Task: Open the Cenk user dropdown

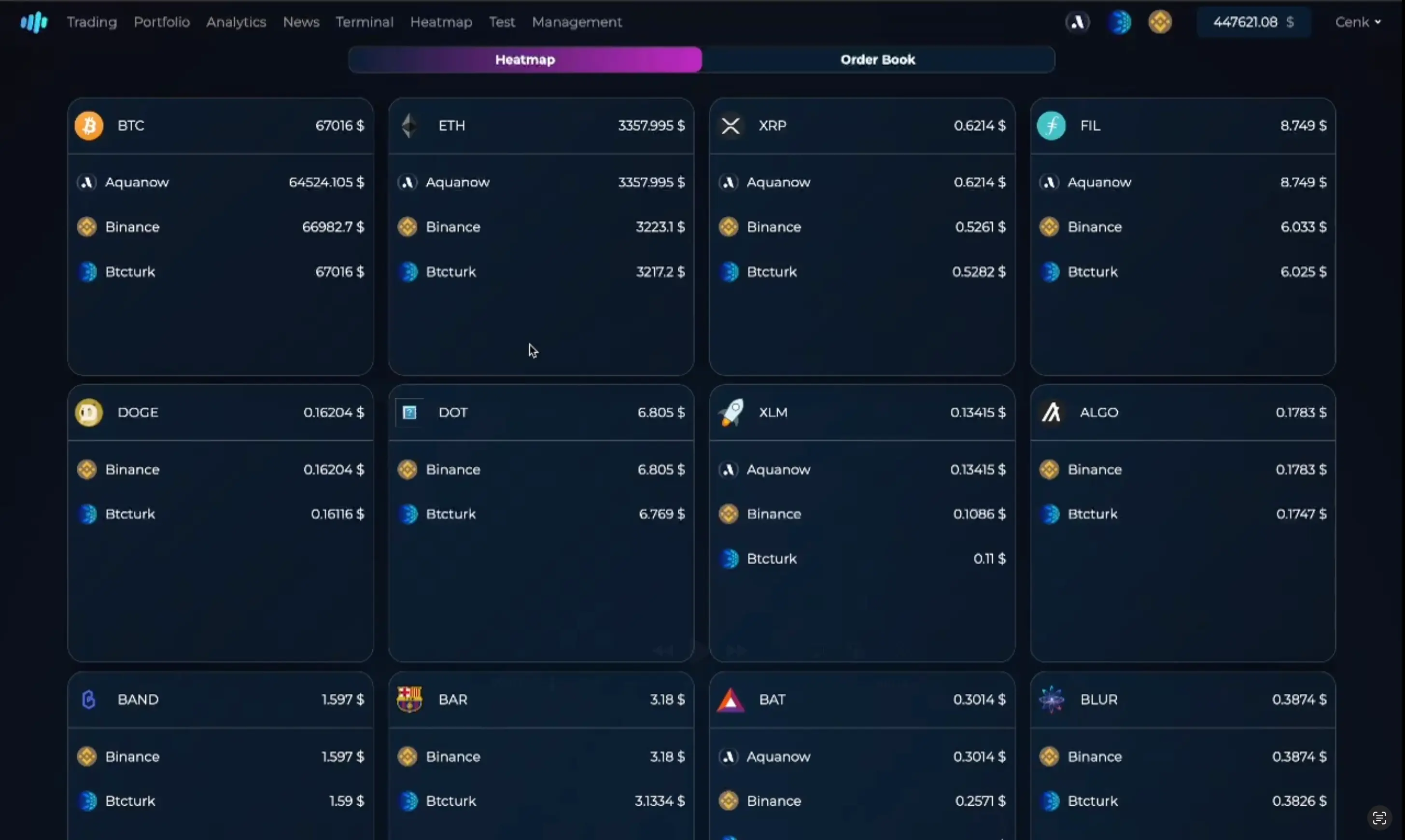Action: click(x=1358, y=22)
